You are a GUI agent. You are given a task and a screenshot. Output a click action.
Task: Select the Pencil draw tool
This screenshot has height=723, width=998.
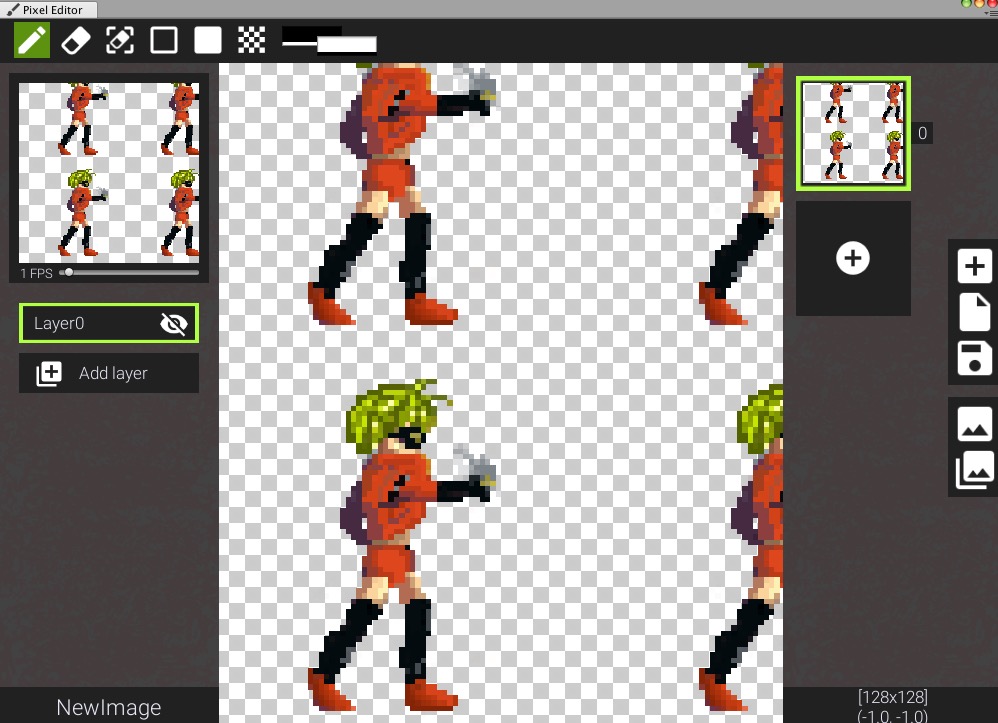pyautogui.click(x=32, y=40)
